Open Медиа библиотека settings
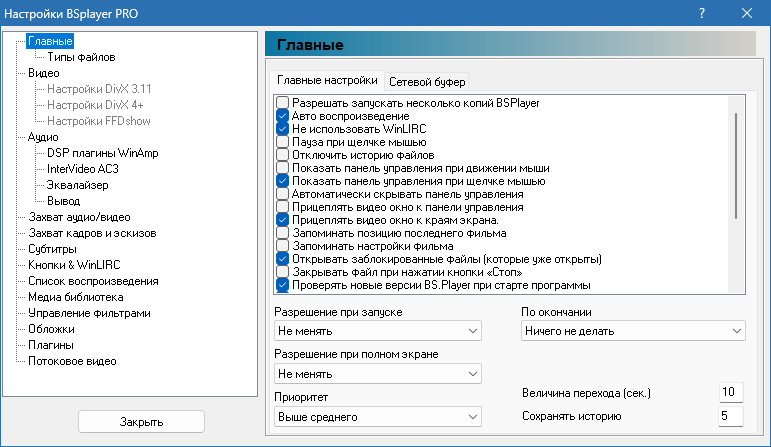Viewport: 771px width, 447px height. pyautogui.click(x=76, y=297)
